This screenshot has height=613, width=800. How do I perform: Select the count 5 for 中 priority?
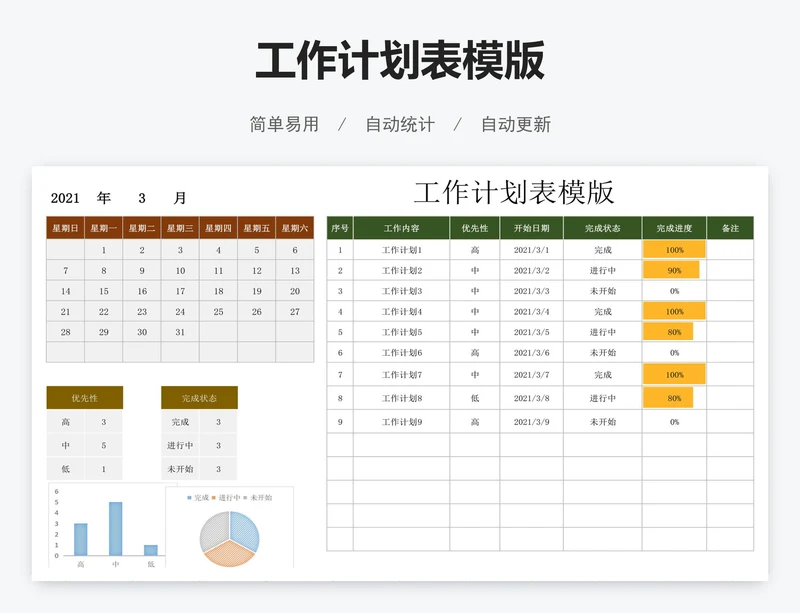coord(104,445)
